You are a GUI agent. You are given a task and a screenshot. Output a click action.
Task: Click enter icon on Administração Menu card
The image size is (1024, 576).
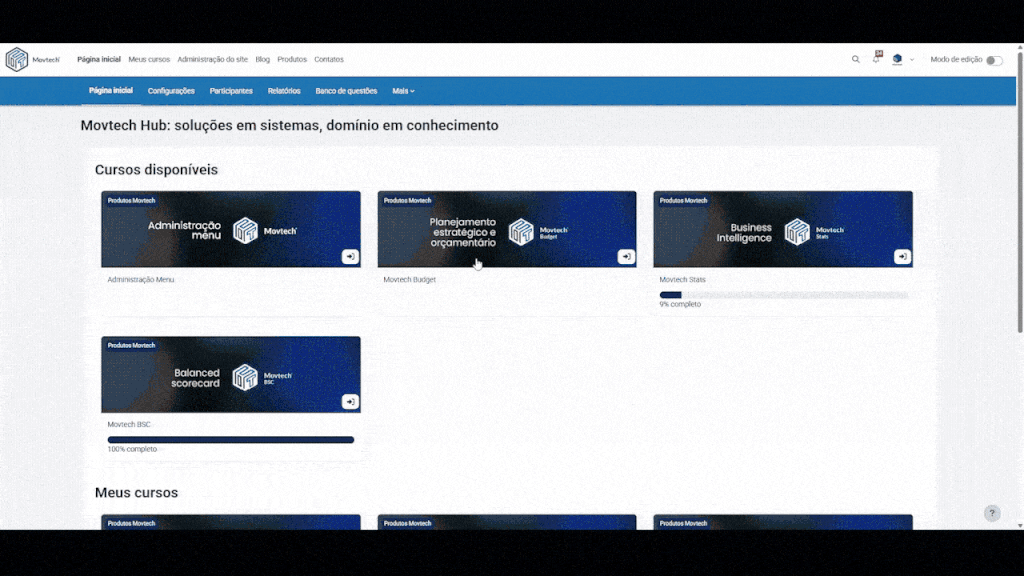(x=350, y=257)
